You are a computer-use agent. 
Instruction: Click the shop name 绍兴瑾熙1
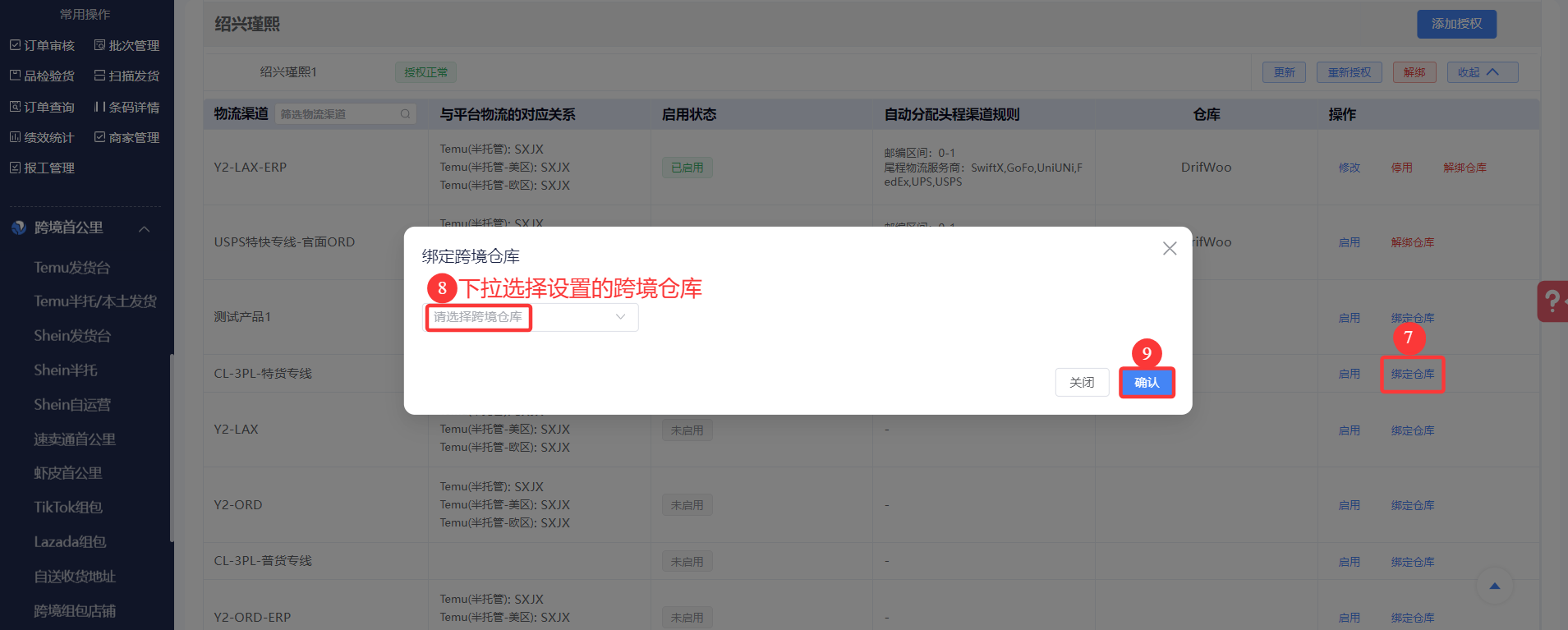(x=288, y=72)
